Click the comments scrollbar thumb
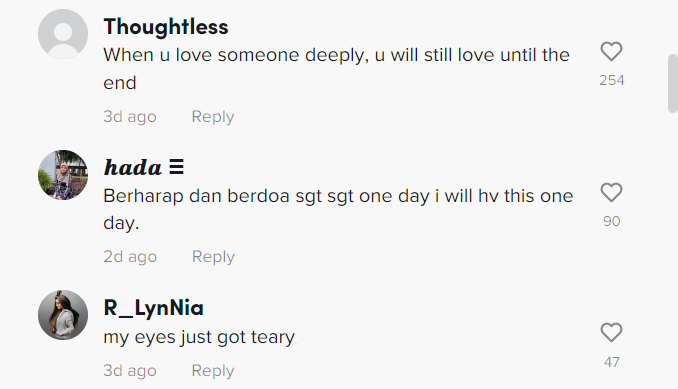The image size is (678, 389). coord(673,83)
